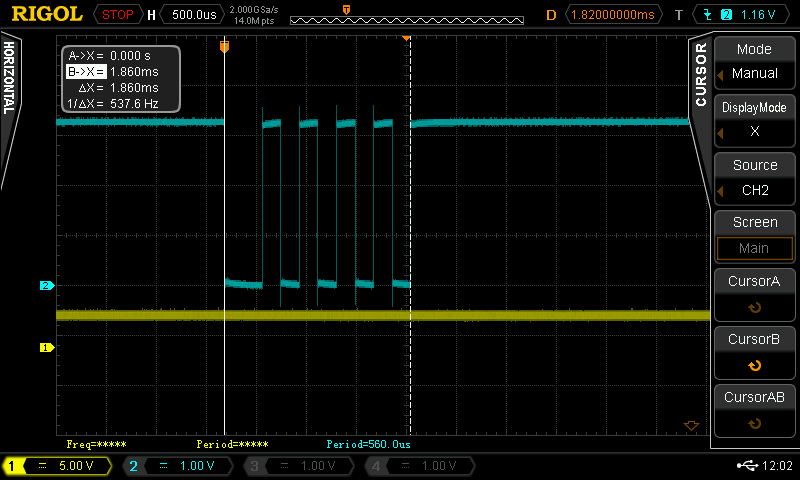Image resolution: width=800 pixels, height=480 pixels.
Task: Click the 1/ΔX = 537.6 Hz readout
Action: (x=113, y=104)
